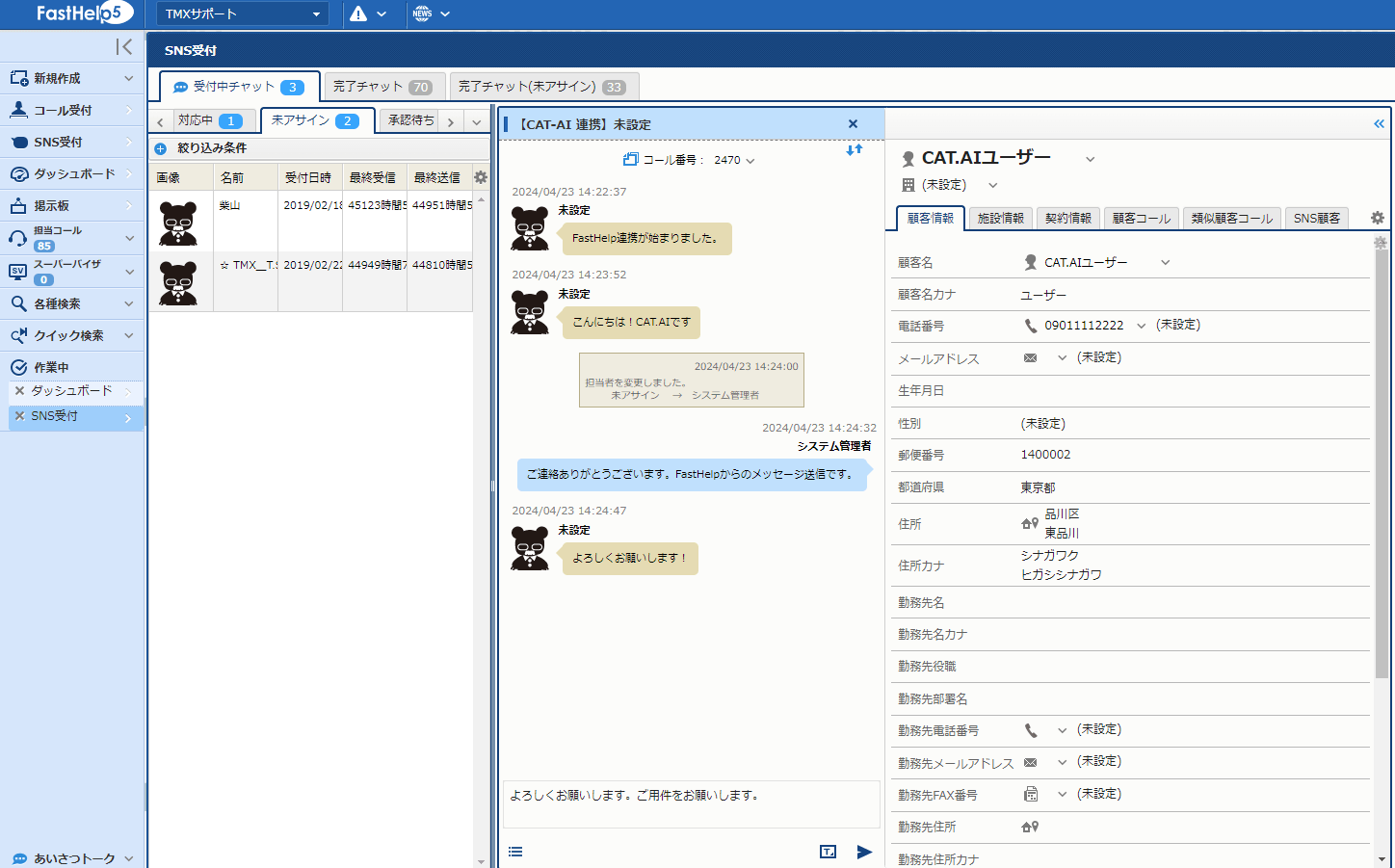Select the 契約情報 tab
This screenshot has height=868, width=1395.
[x=1067, y=219]
